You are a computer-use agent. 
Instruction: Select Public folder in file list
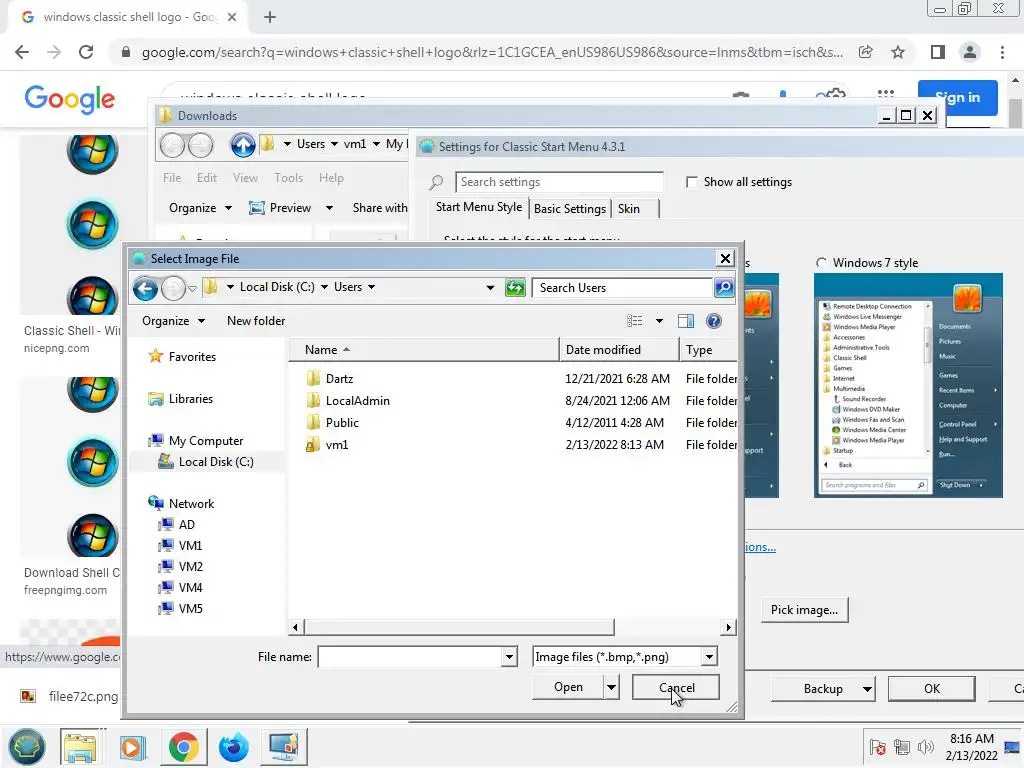342,423
